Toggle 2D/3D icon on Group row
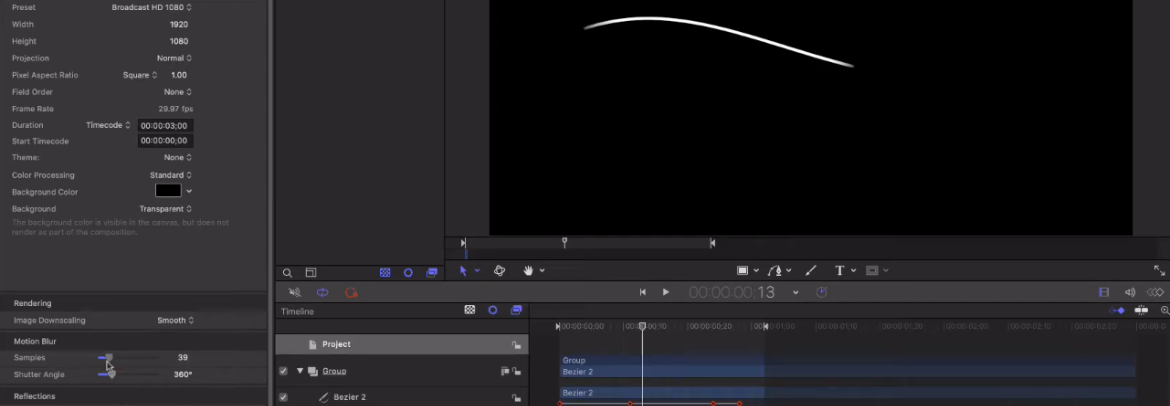This screenshot has height=406, width=1170. [505, 371]
